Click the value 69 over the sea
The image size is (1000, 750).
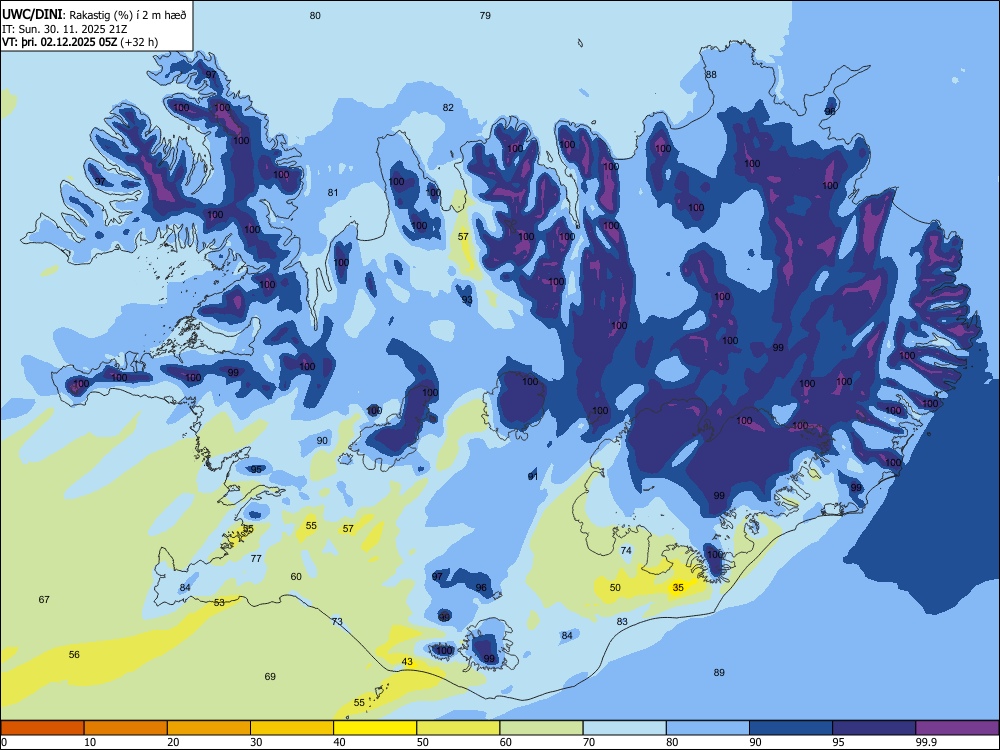[270, 676]
